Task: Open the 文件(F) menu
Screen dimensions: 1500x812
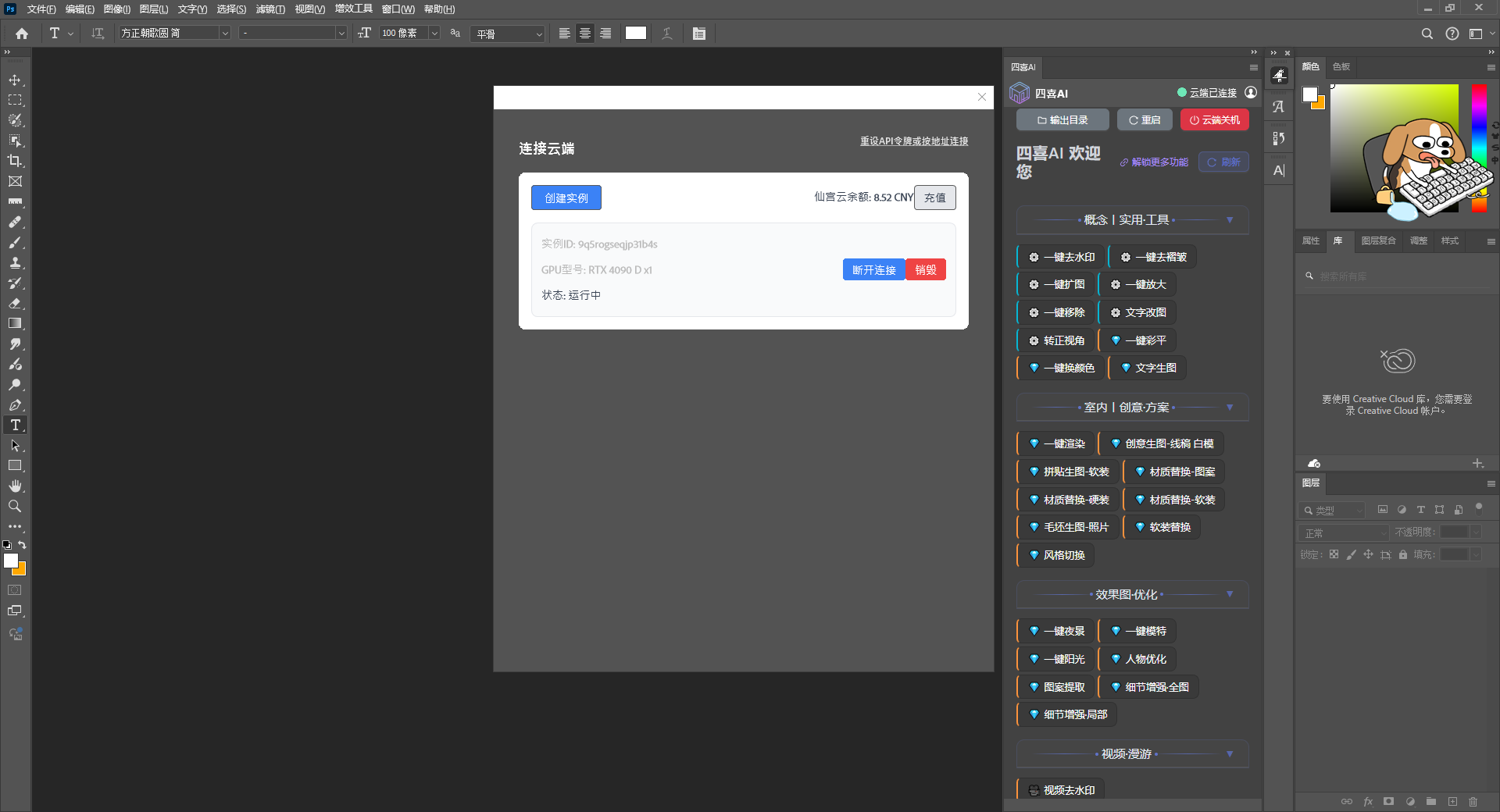Action: [x=41, y=9]
